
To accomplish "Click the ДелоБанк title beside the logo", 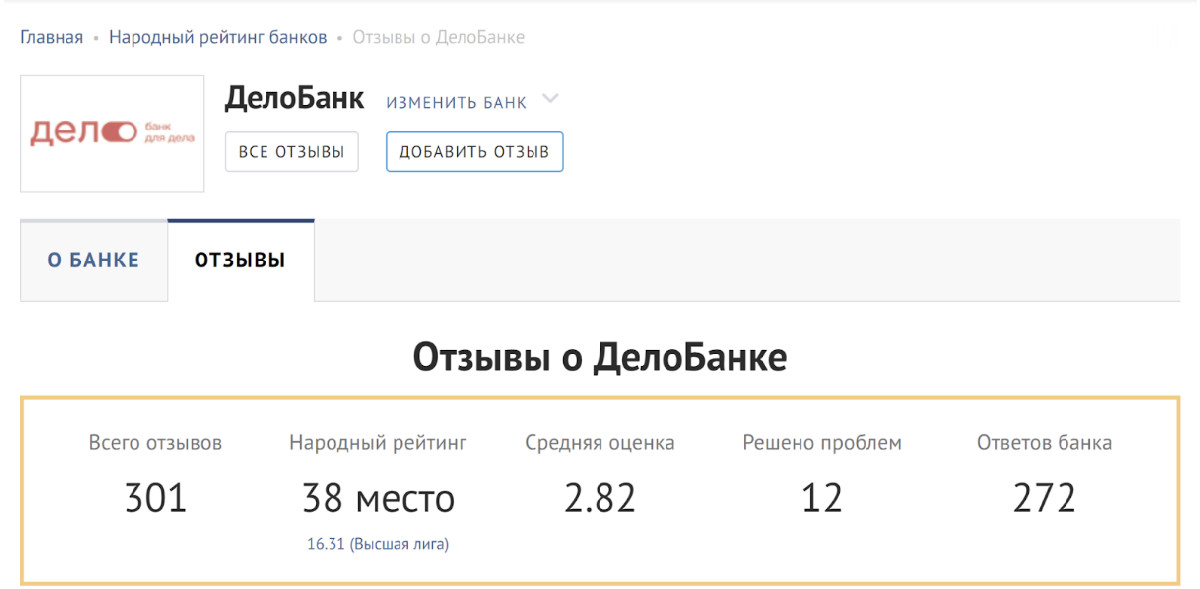I will 294,98.
